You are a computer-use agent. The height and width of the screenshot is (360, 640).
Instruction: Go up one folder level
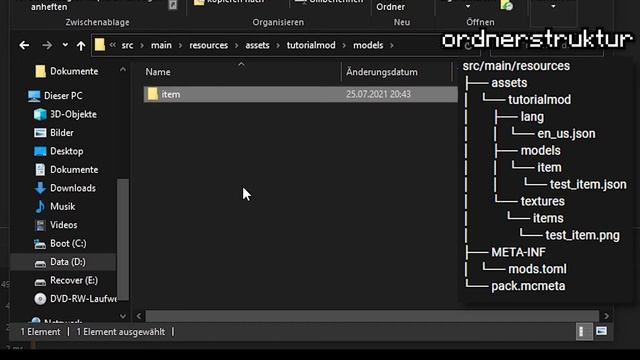pyautogui.click(x=81, y=46)
